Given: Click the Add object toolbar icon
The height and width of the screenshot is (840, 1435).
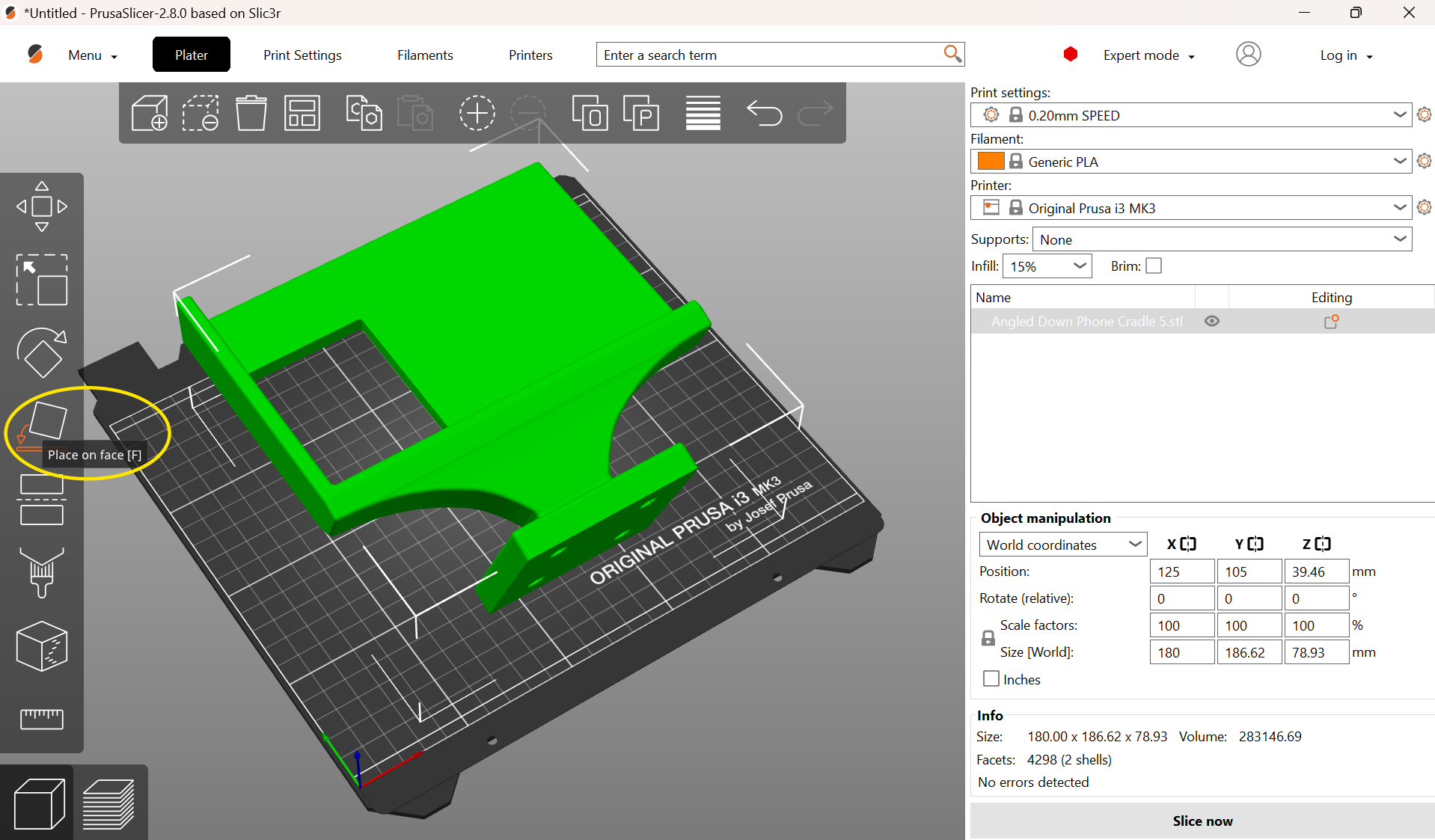Looking at the screenshot, I should coord(150,113).
